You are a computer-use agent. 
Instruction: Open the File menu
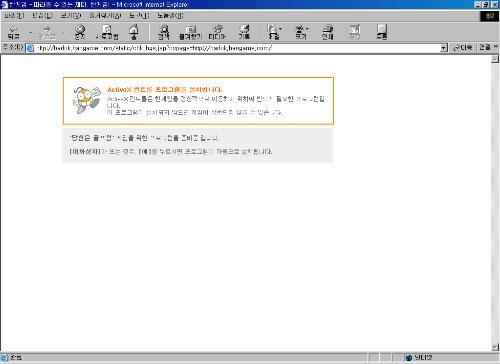pyautogui.click(x=14, y=16)
